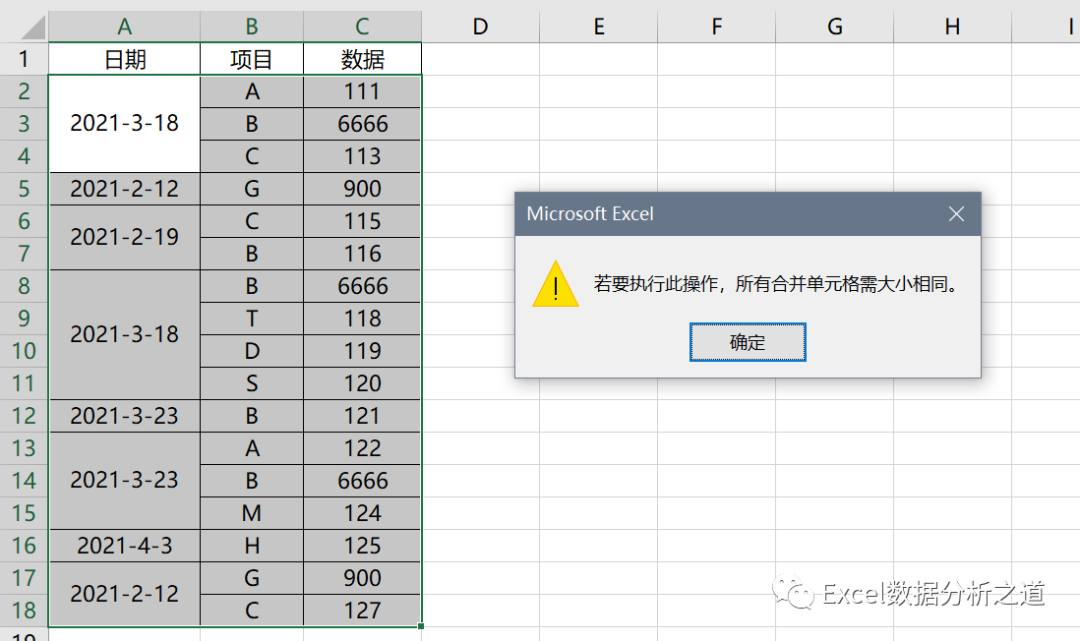Click data cell 125
This screenshot has height=641, width=1080.
362,546
